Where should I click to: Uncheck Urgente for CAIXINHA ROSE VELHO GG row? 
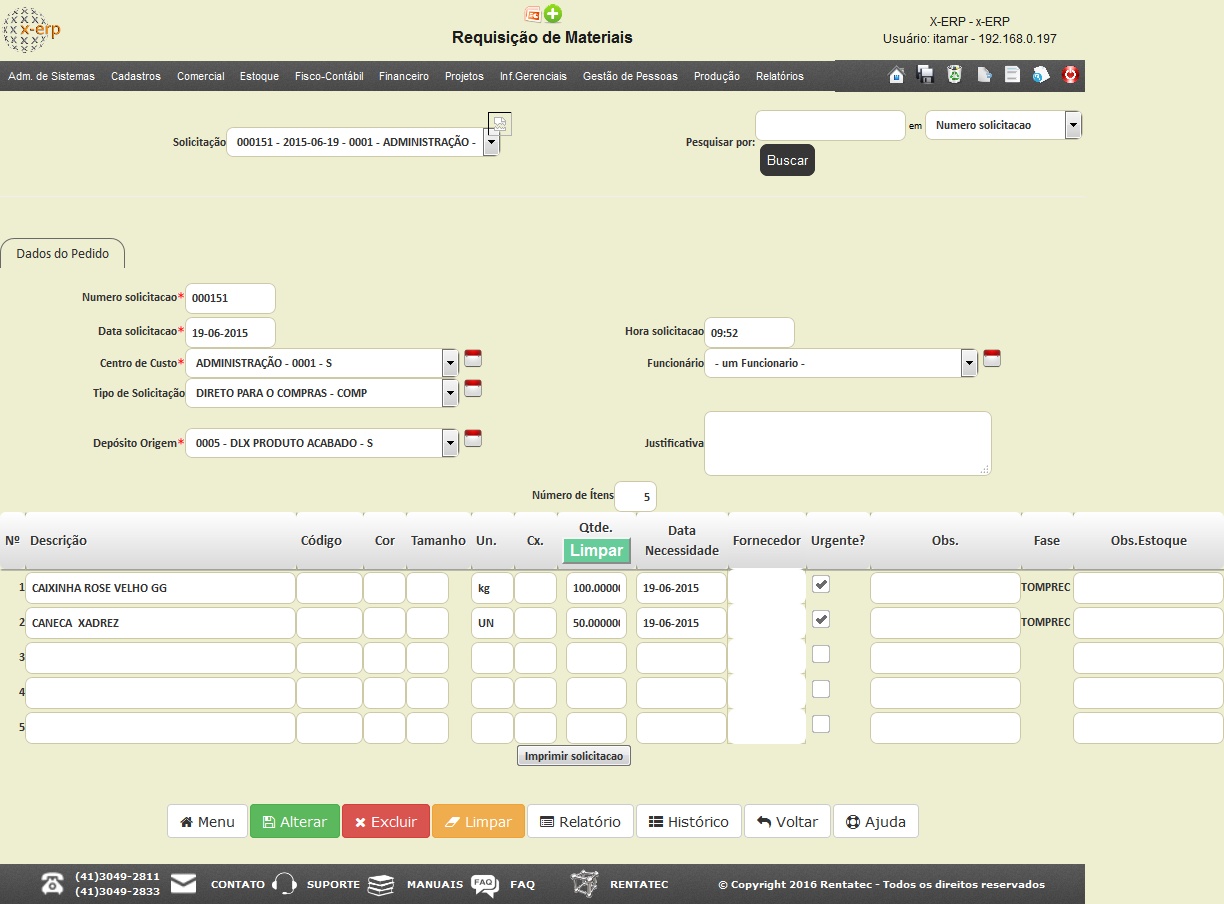[x=821, y=585]
